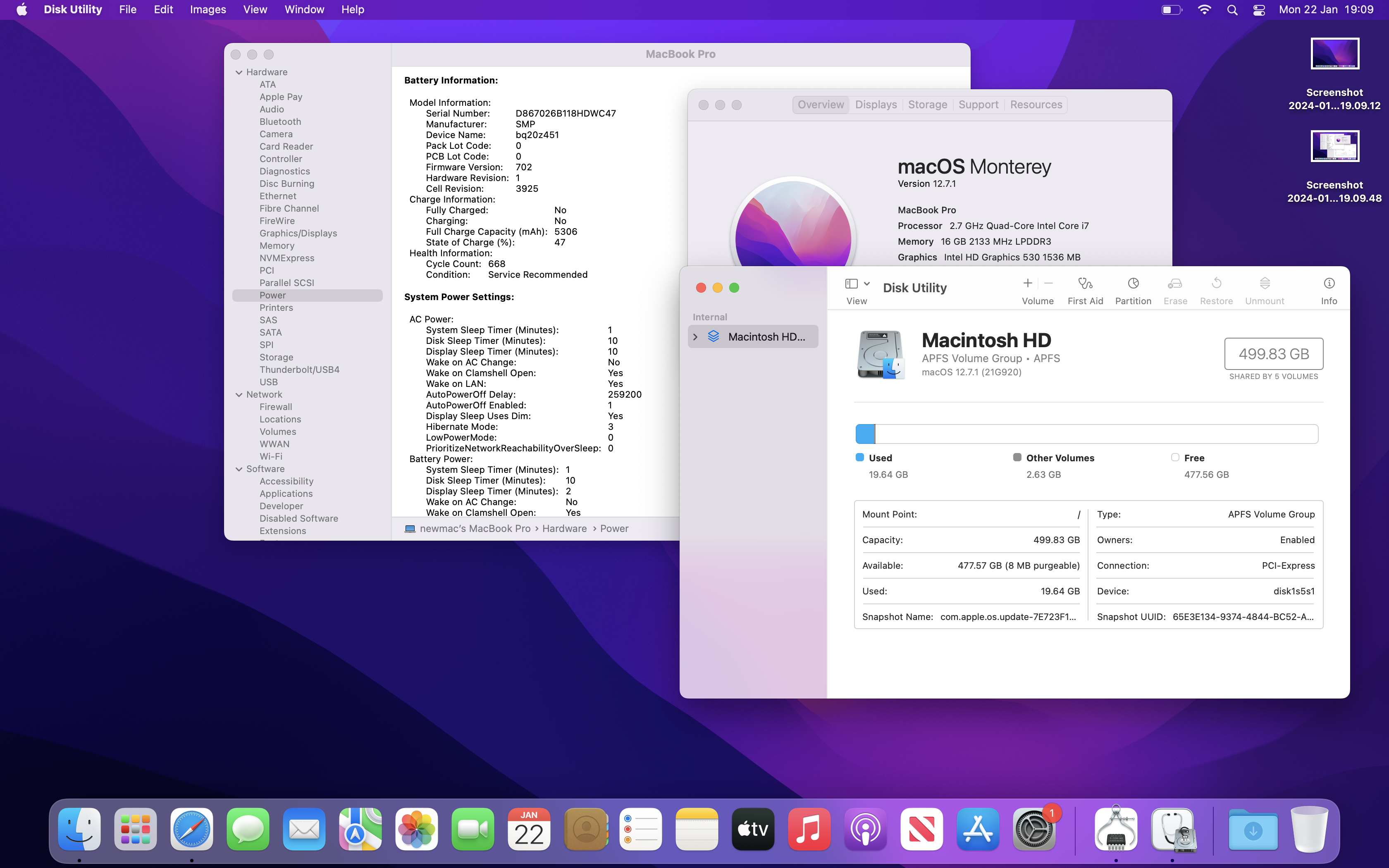Open Photos from the Dock
Viewport: 1389px width, 868px height.
[x=417, y=829]
